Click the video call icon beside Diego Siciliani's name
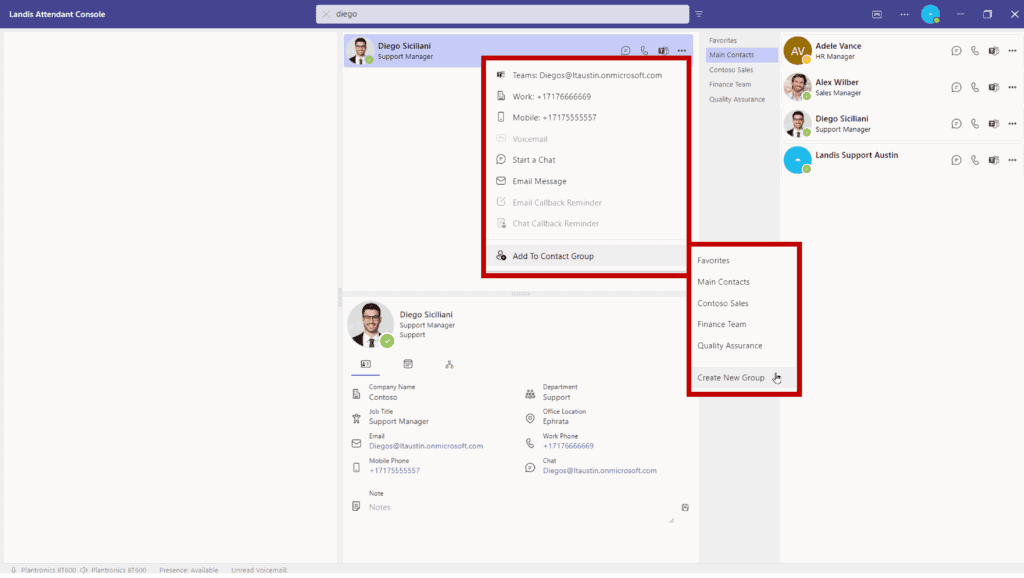The height and width of the screenshot is (578, 1024). (x=662, y=50)
